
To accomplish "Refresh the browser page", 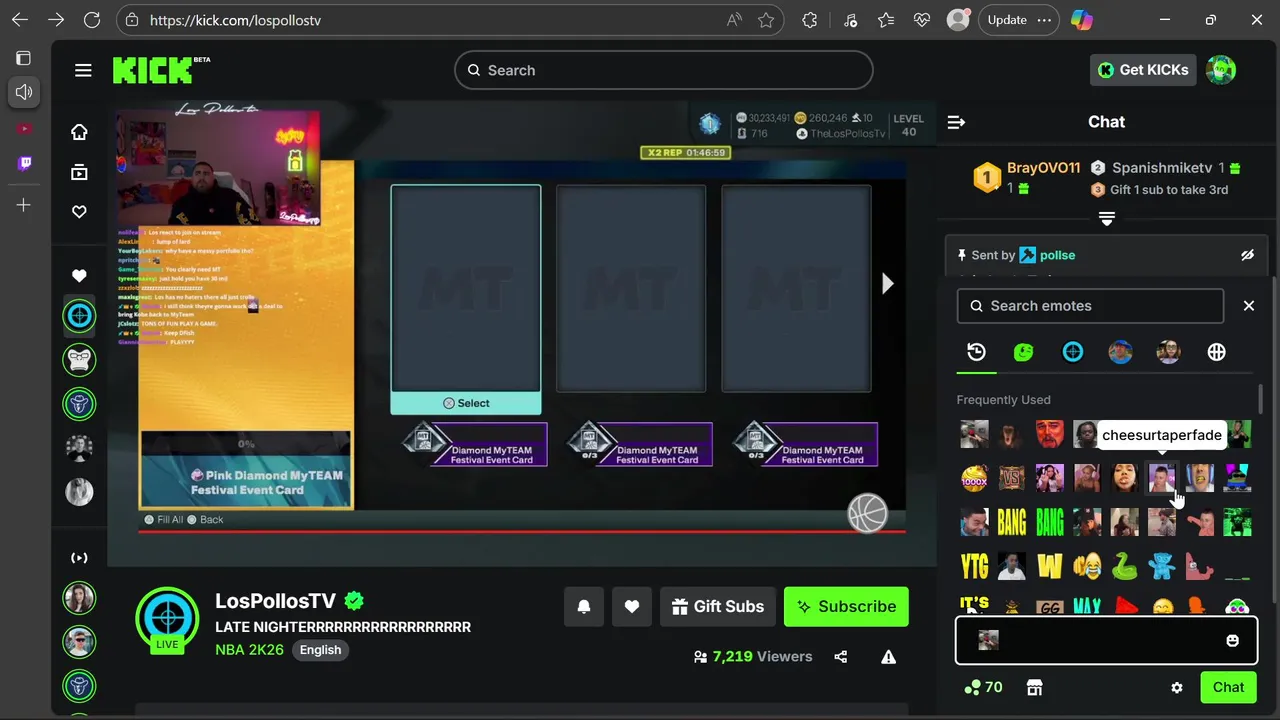I will [x=92, y=20].
